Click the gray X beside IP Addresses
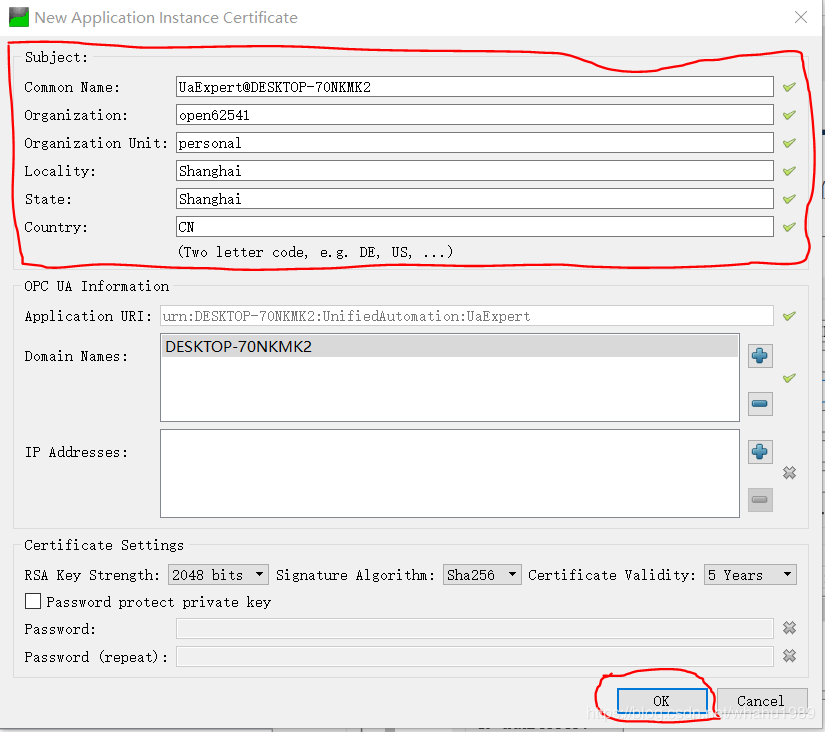This screenshot has width=825, height=732. click(x=789, y=473)
